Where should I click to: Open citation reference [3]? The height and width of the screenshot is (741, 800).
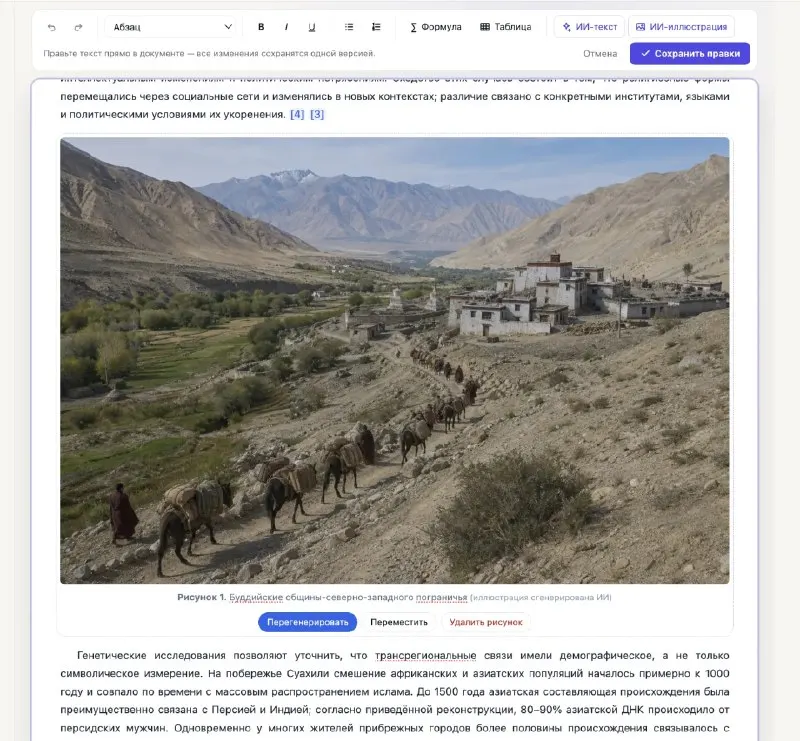(317, 114)
